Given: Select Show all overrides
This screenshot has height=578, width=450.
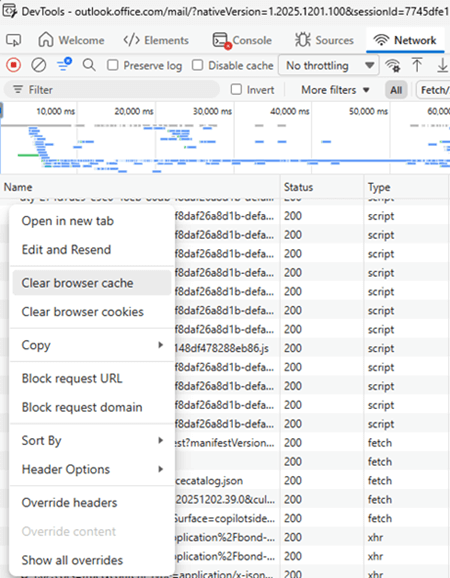Looking at the screenshot, I should pyautogui.click(x=92, y=560).
